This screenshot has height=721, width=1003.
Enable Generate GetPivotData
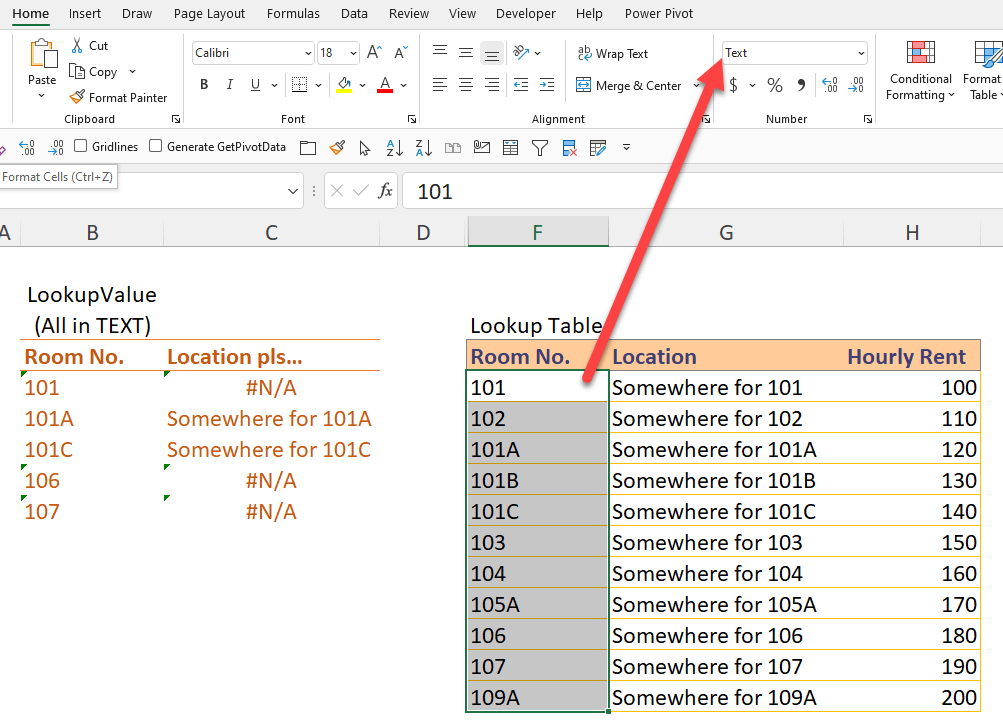(155, 145)
